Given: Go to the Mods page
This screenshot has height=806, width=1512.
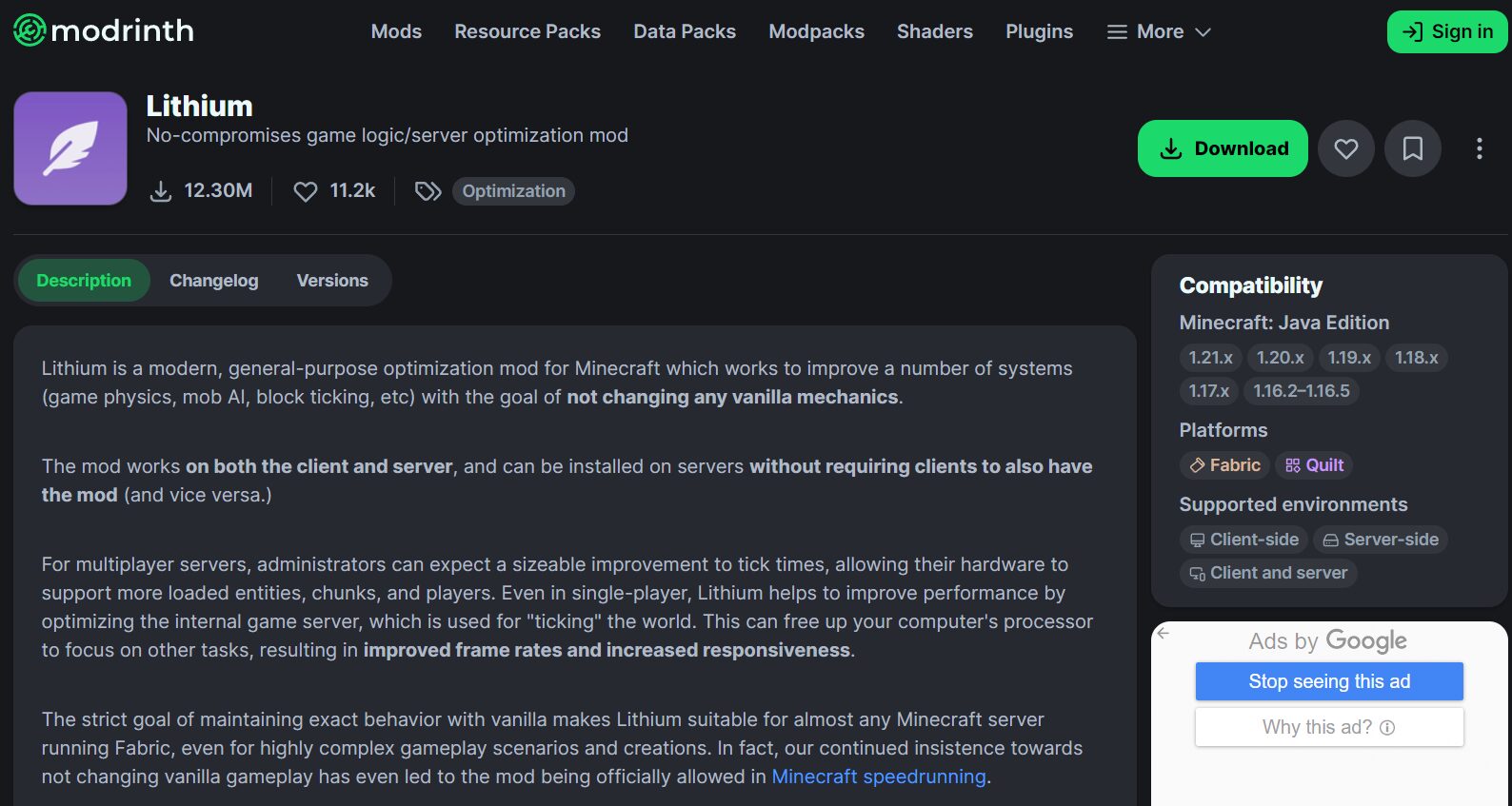Looking at the screenshot, I should coord(396,31).
